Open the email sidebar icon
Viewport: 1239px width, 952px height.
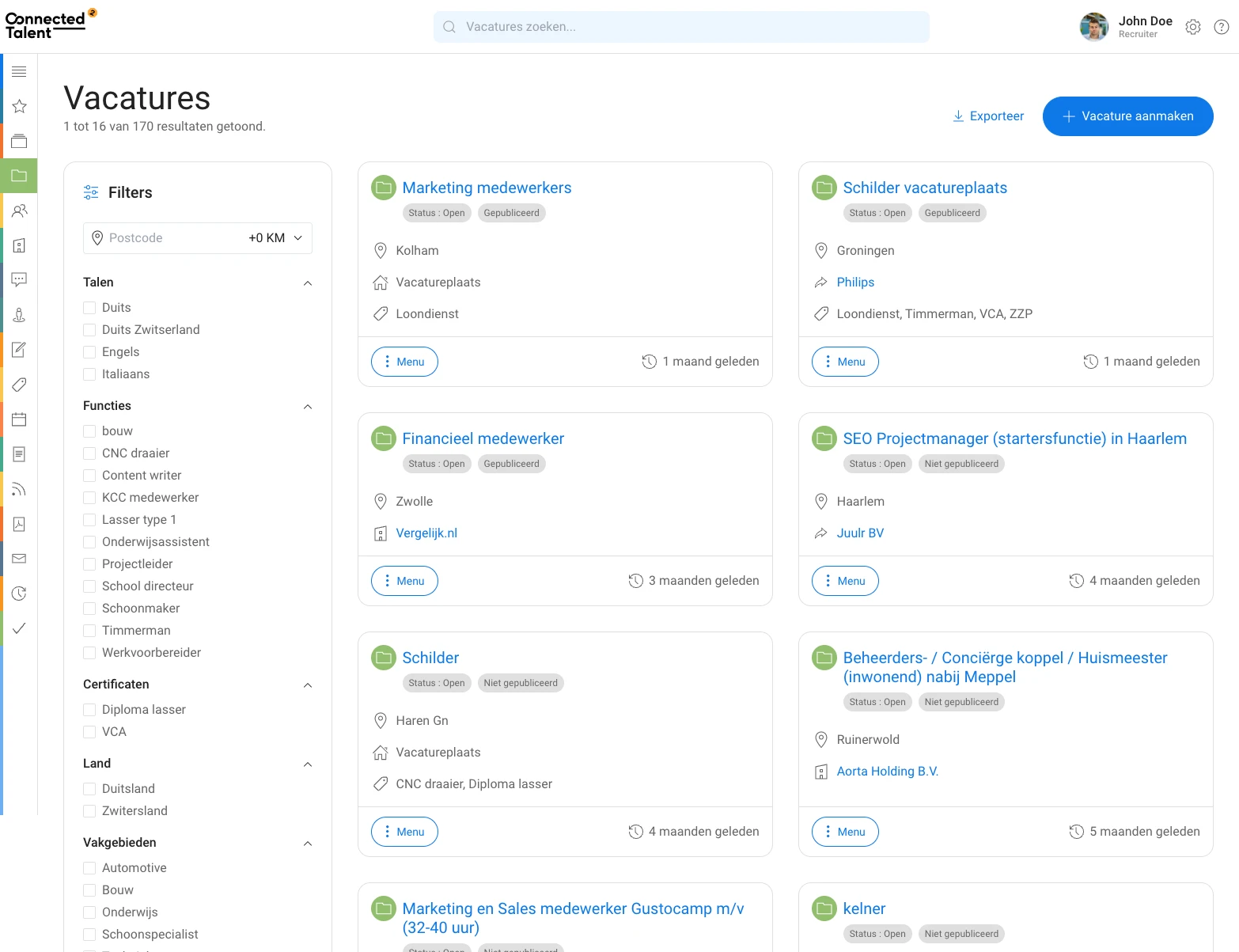point(19,558)
